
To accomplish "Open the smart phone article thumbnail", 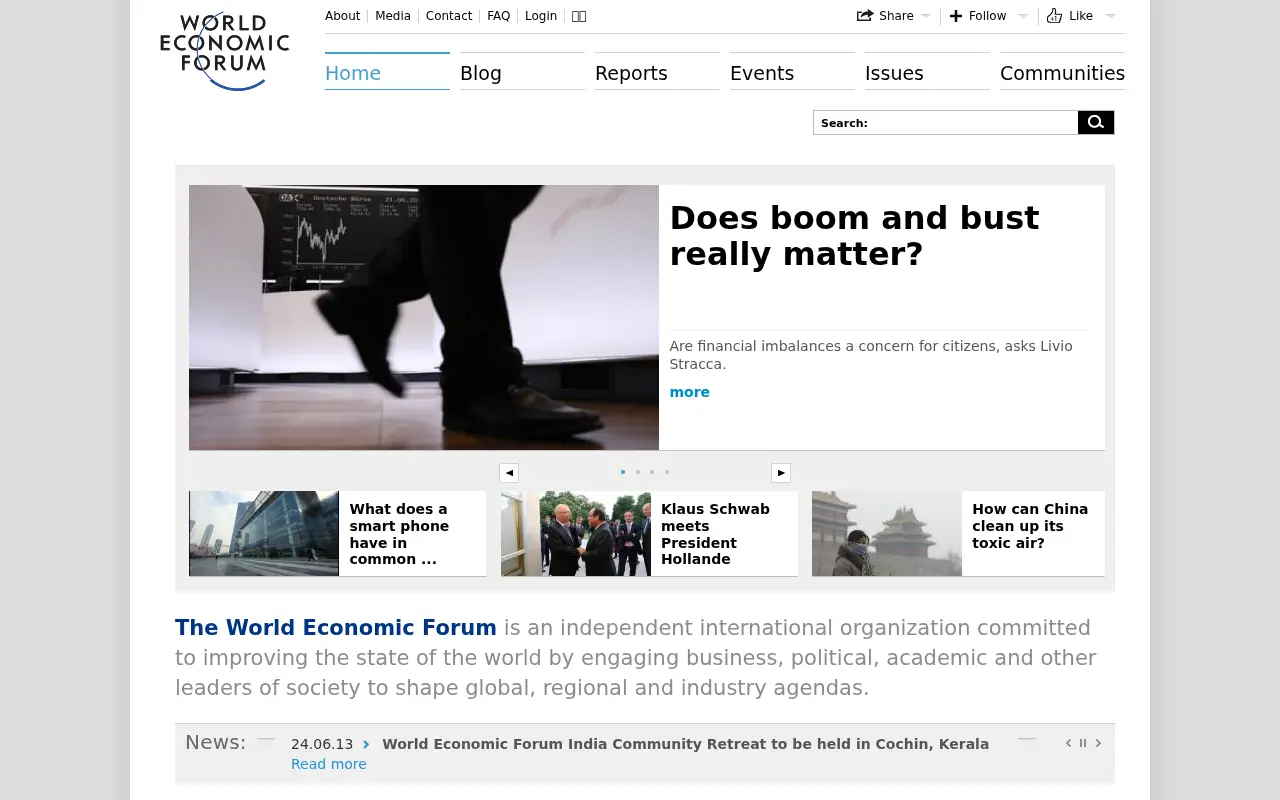I will click(264, 533).
